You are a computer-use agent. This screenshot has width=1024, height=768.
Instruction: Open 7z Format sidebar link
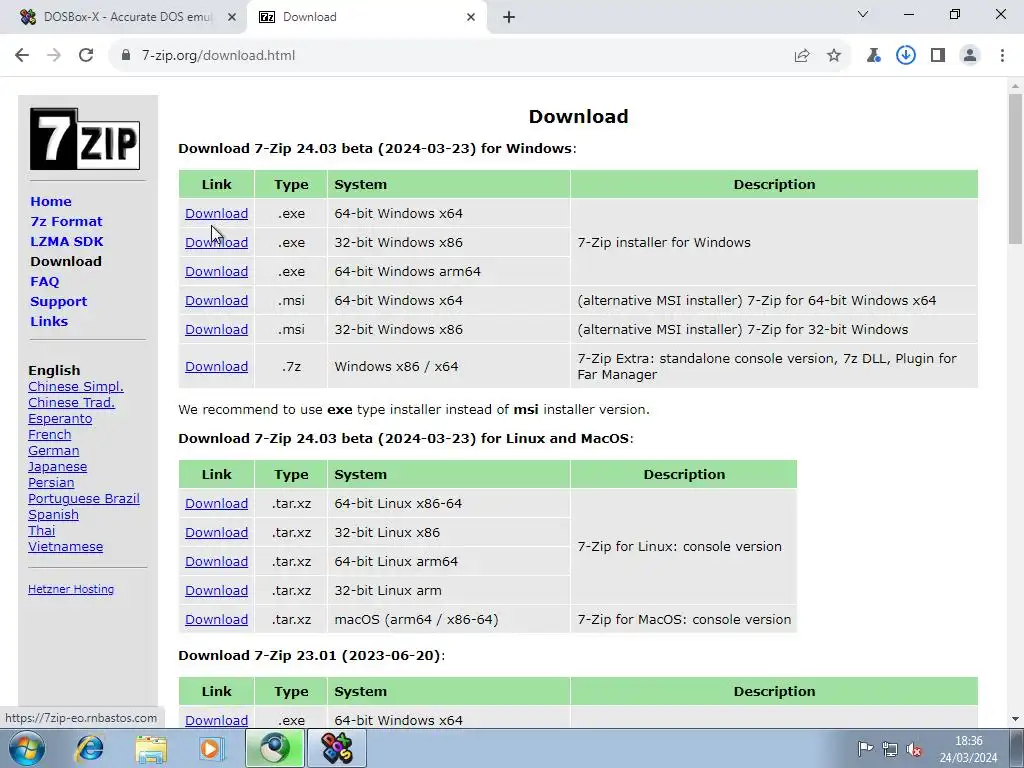pyautogui.click(x=66, y=221)
